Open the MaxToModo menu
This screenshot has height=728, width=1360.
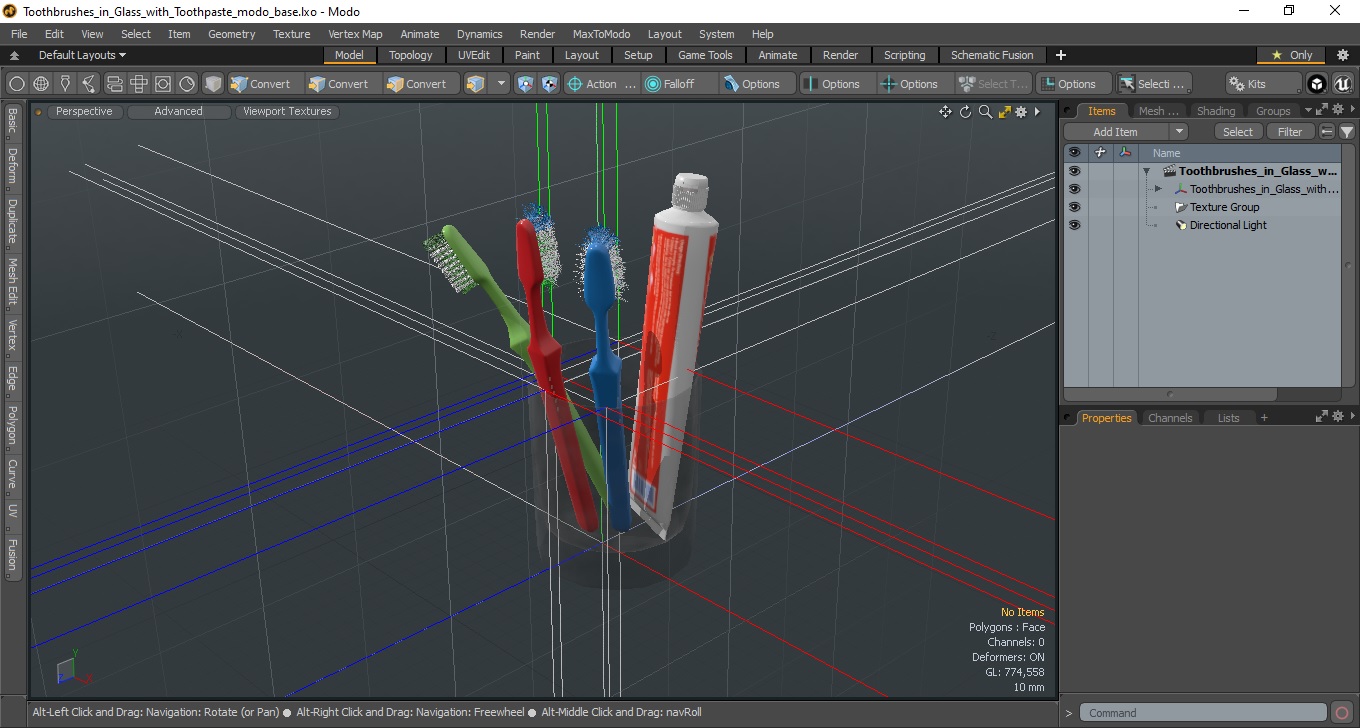click(x=601, y=34)
